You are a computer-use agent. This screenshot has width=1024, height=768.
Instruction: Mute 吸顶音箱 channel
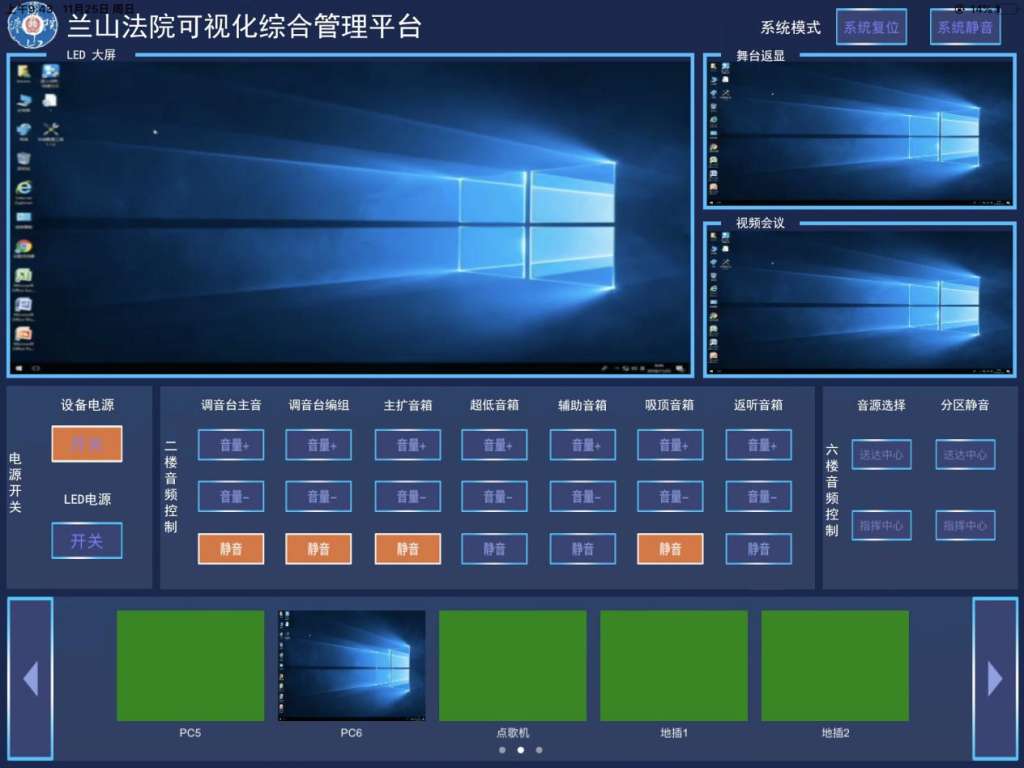[x=670, y=549]
